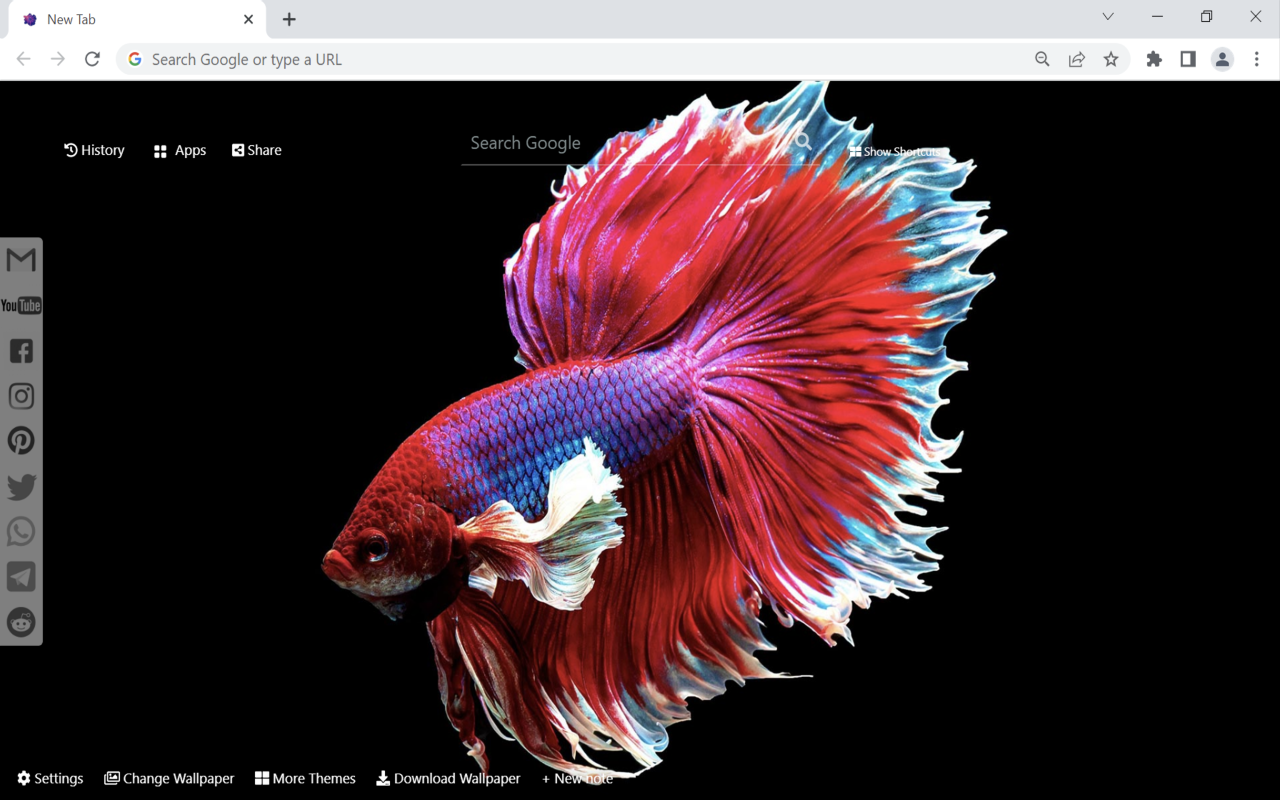
Task: Go forward using the browser forward arrow
Action: (x=58, y=59)
